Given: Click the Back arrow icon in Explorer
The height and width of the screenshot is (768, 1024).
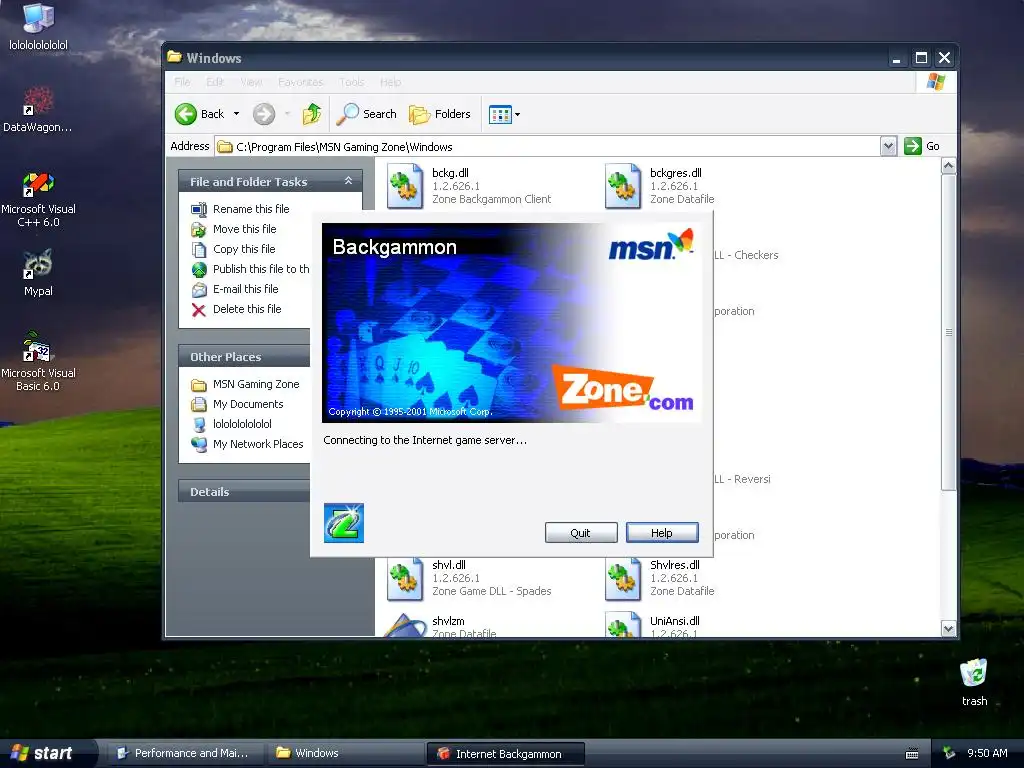Looking at the screenshot, I should (x=185, y=114).
